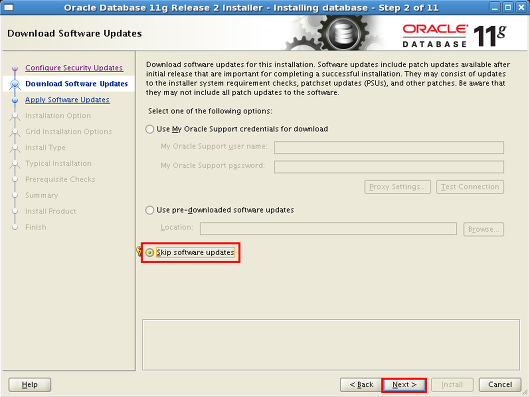The image size is (530, 397).
Task: Click Prerequisite Checks step text
Action: click(x=60, y=179)
